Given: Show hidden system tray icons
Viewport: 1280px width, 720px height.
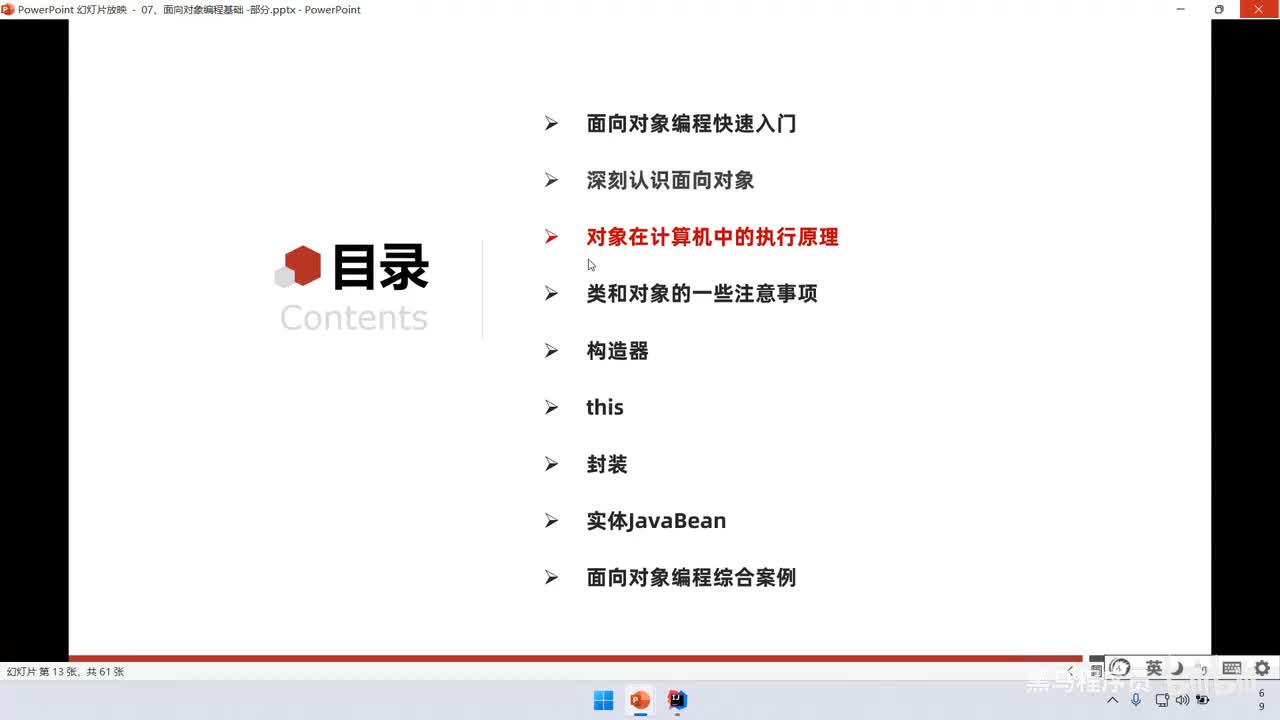Looking at the screenshot, I should [1112, 700].
